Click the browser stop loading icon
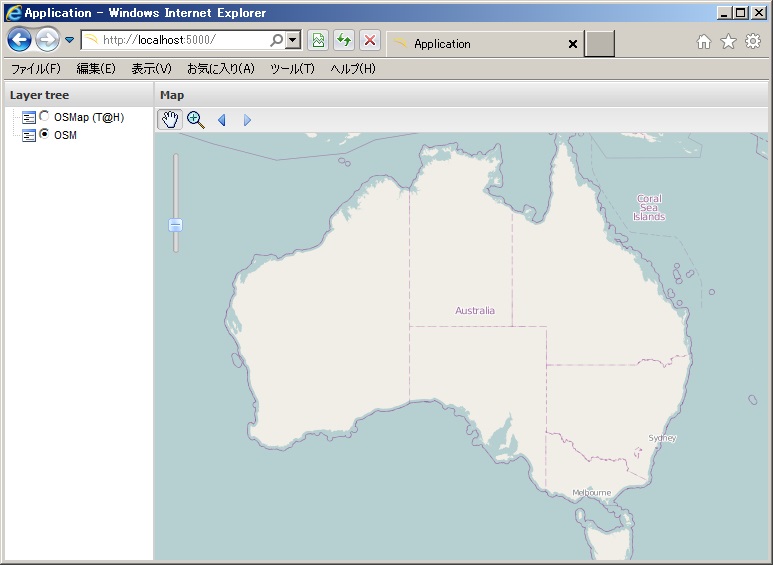This screenshot has width=773, height=565. 370,41
